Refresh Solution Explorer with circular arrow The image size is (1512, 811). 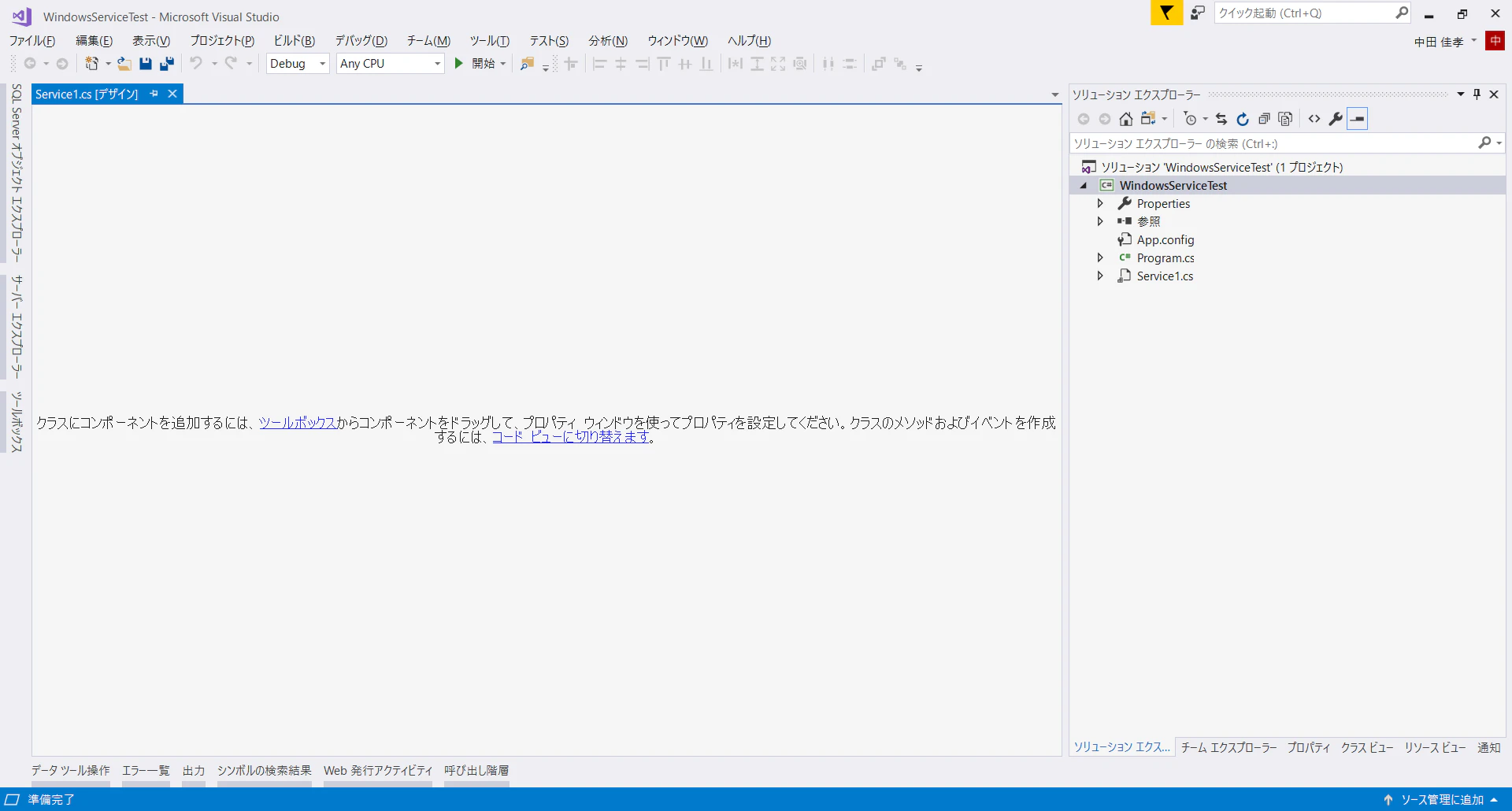1243,119
